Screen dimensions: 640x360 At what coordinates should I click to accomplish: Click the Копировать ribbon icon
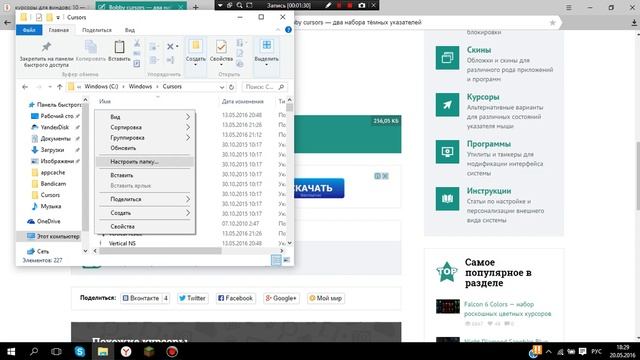coord(91,47)
